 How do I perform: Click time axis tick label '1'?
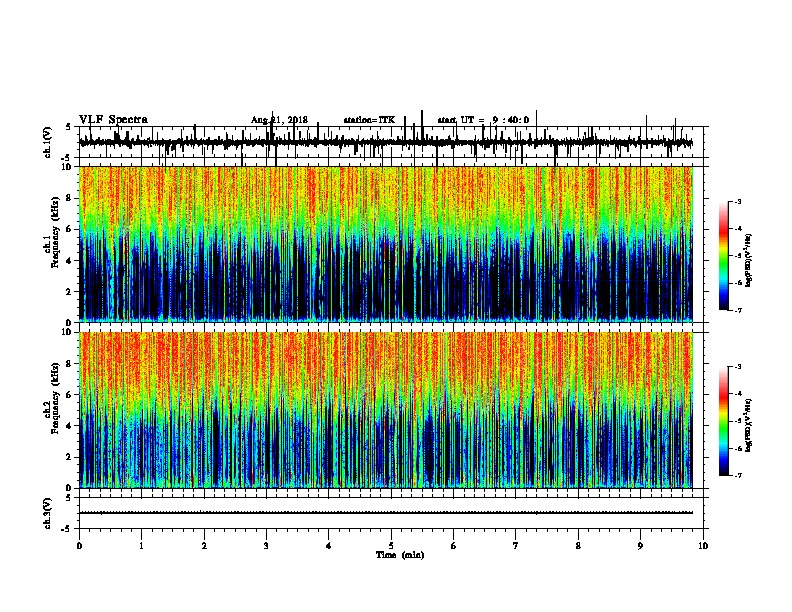141,545
